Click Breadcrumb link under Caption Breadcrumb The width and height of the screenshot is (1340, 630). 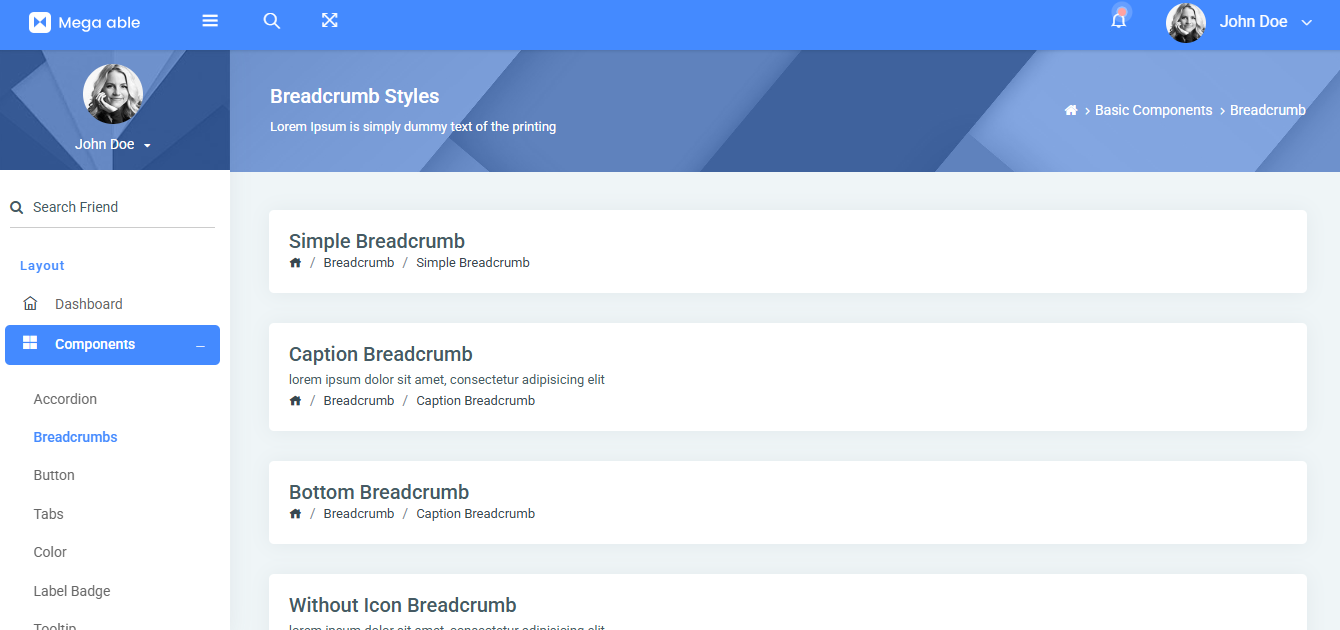pyautogui.click(x=358, y=401)
